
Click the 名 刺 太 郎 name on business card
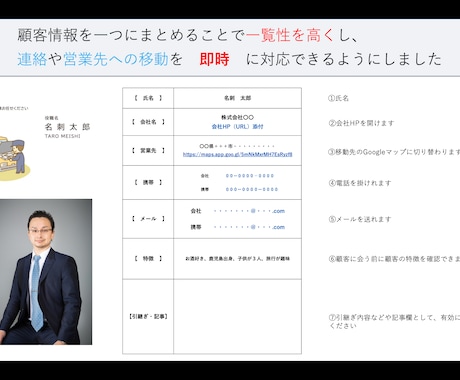pos(67,127)
